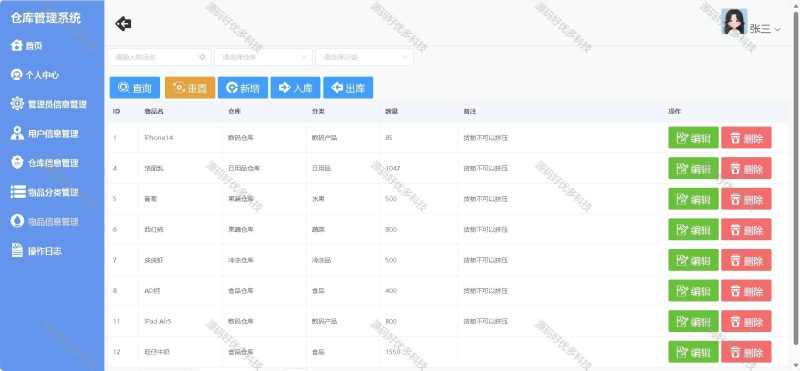Click the magnifier icon on 查询 button
800x371 pixels.
tap(123, 88)
